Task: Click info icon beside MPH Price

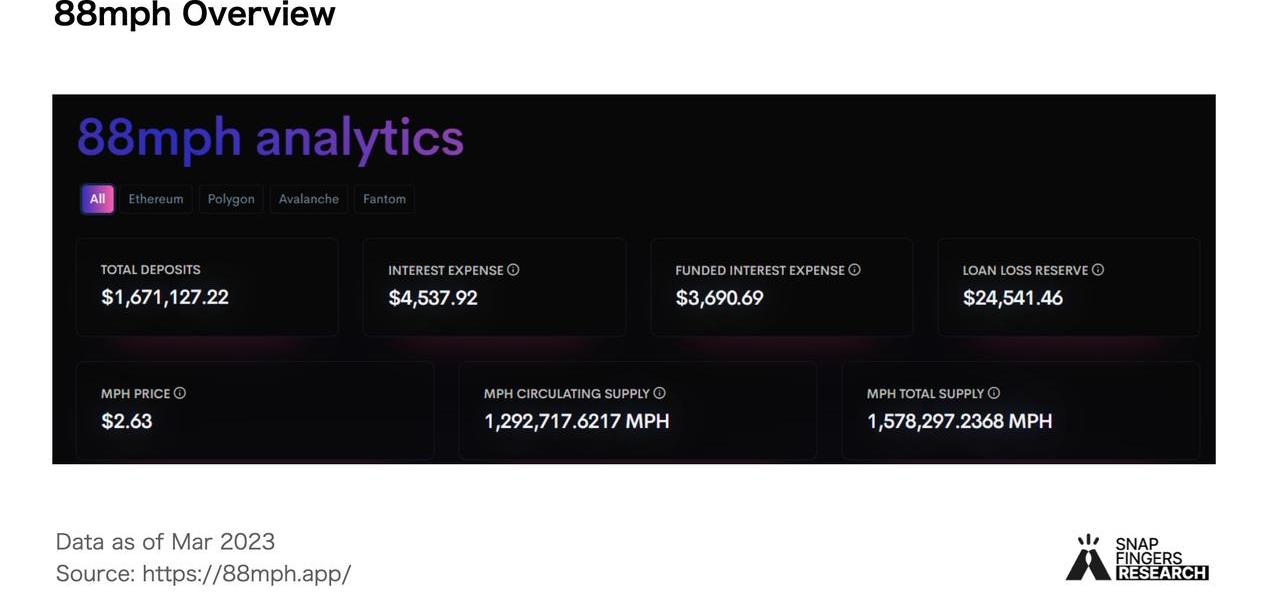Action: tap(180, 394)
